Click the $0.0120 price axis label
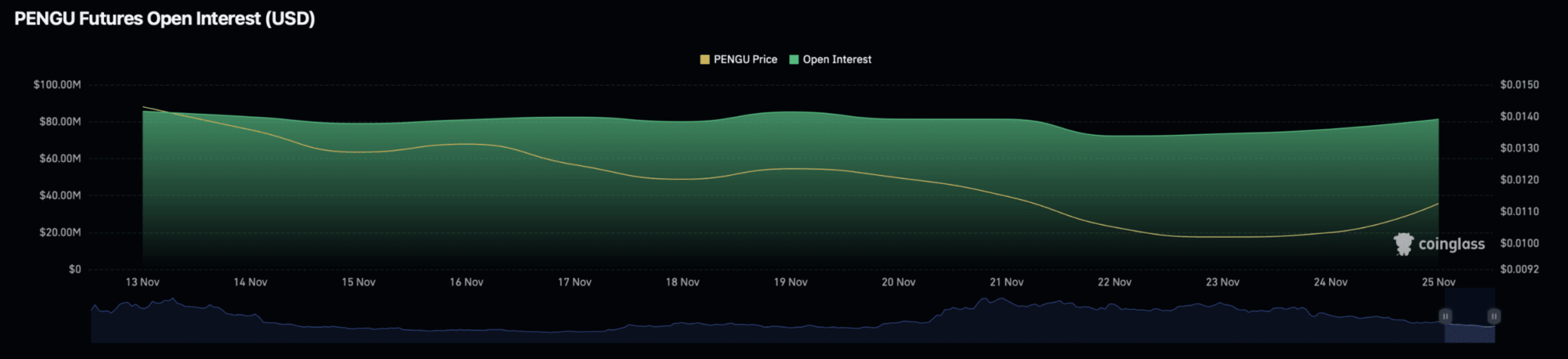 (1519, 180)
